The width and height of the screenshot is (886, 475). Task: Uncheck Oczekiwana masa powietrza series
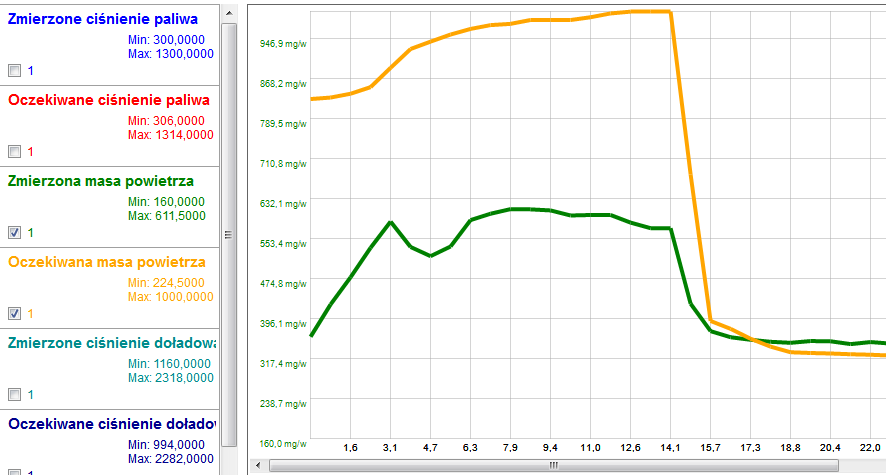(14, 313)
